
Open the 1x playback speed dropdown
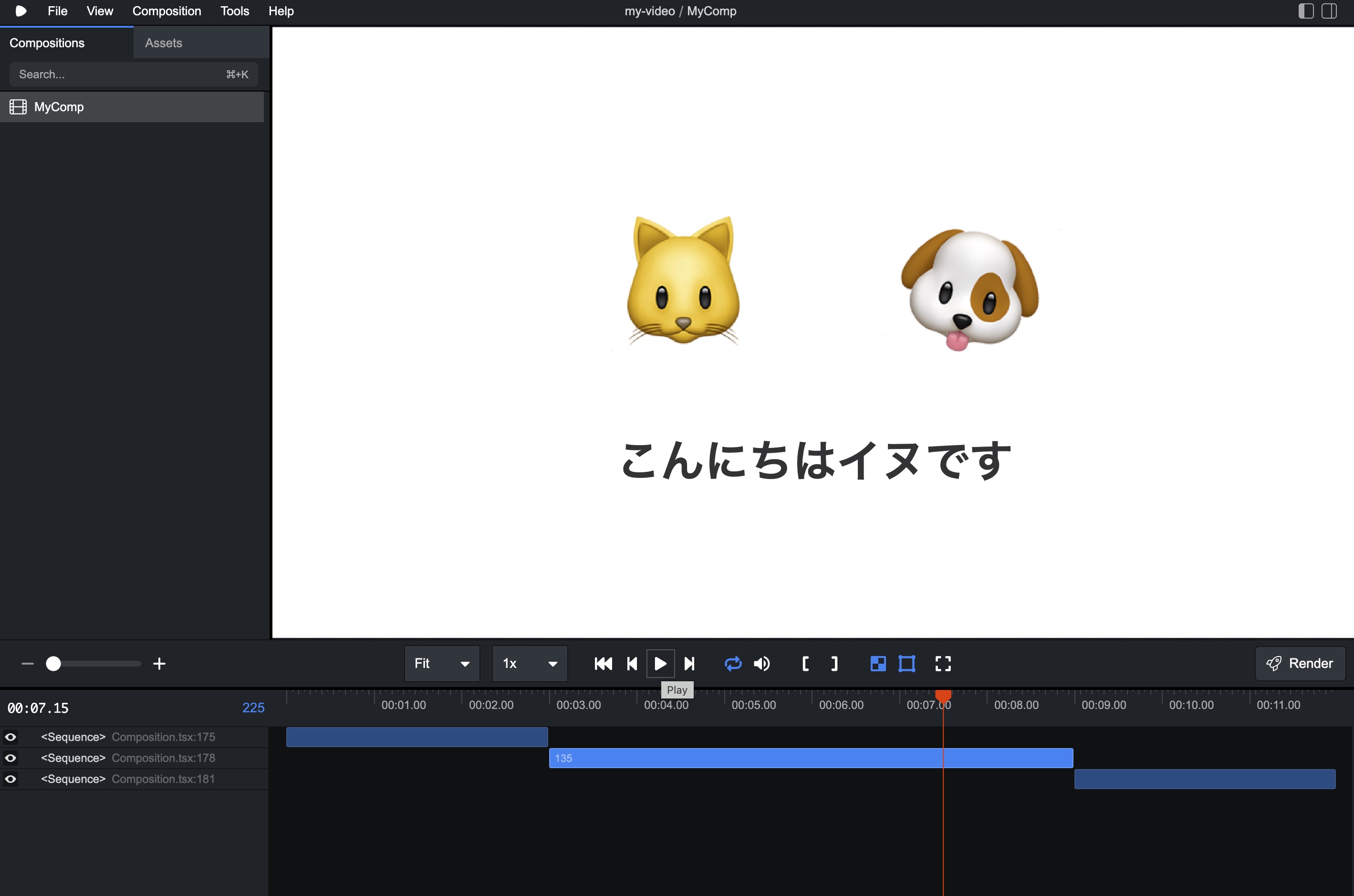point(530,664)
